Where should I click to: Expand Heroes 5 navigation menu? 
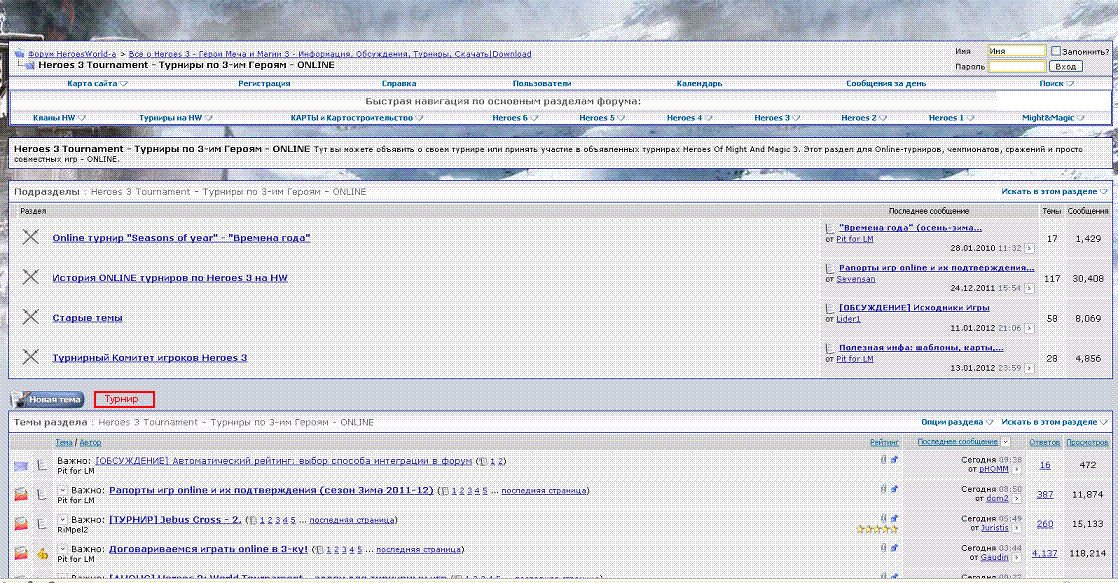click(602, 118)
